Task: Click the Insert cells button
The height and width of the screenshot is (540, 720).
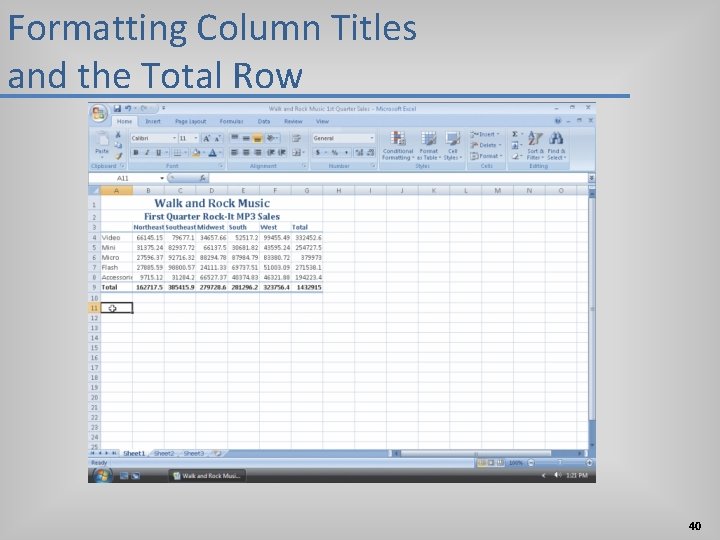Action: pyautogui.click(x=485, y=134)
